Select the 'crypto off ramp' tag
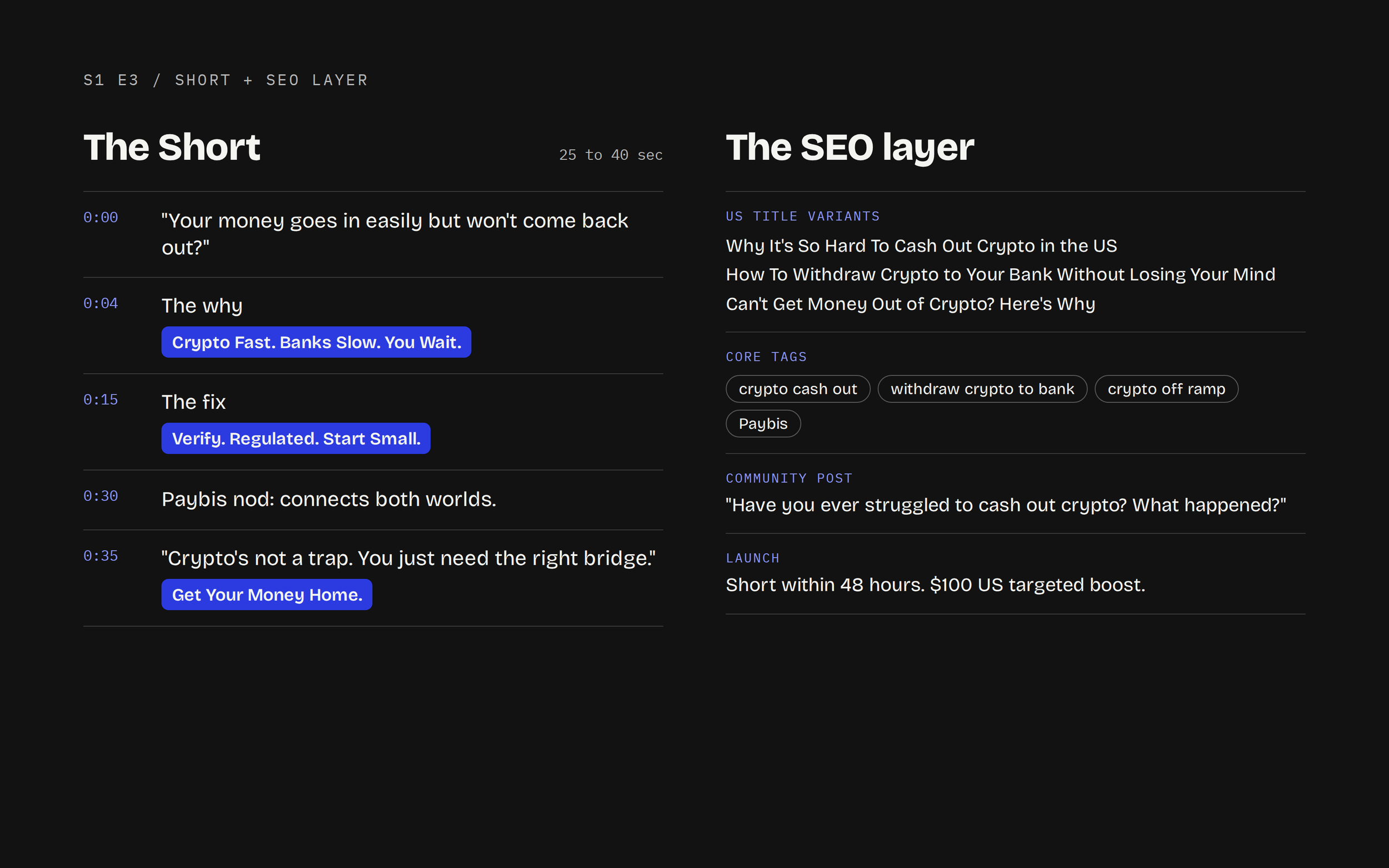This screenshot has height=868, width=1389. (1166, 389)
